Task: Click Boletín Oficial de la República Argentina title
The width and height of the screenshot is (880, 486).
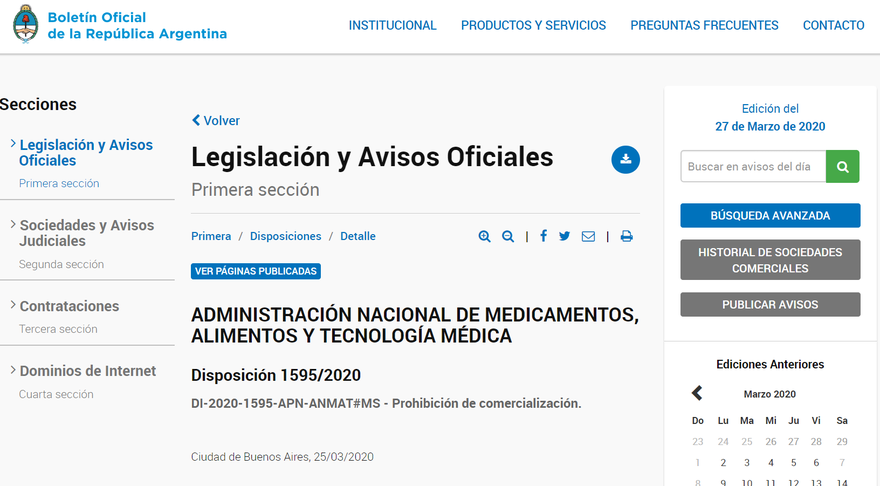Action: click(138, 25)
